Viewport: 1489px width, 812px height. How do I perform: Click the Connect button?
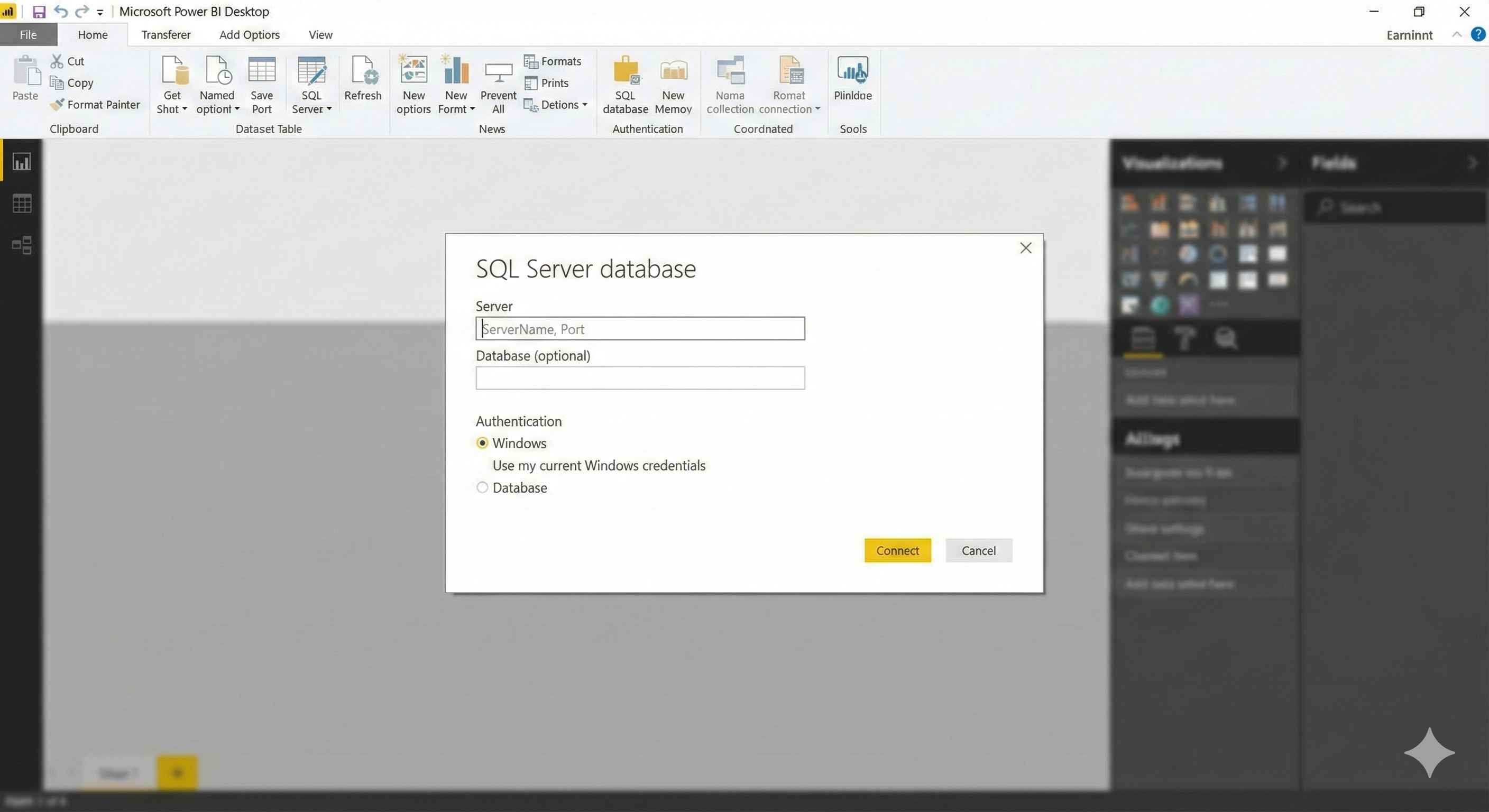pyautogui.click(x=897, y=550)
